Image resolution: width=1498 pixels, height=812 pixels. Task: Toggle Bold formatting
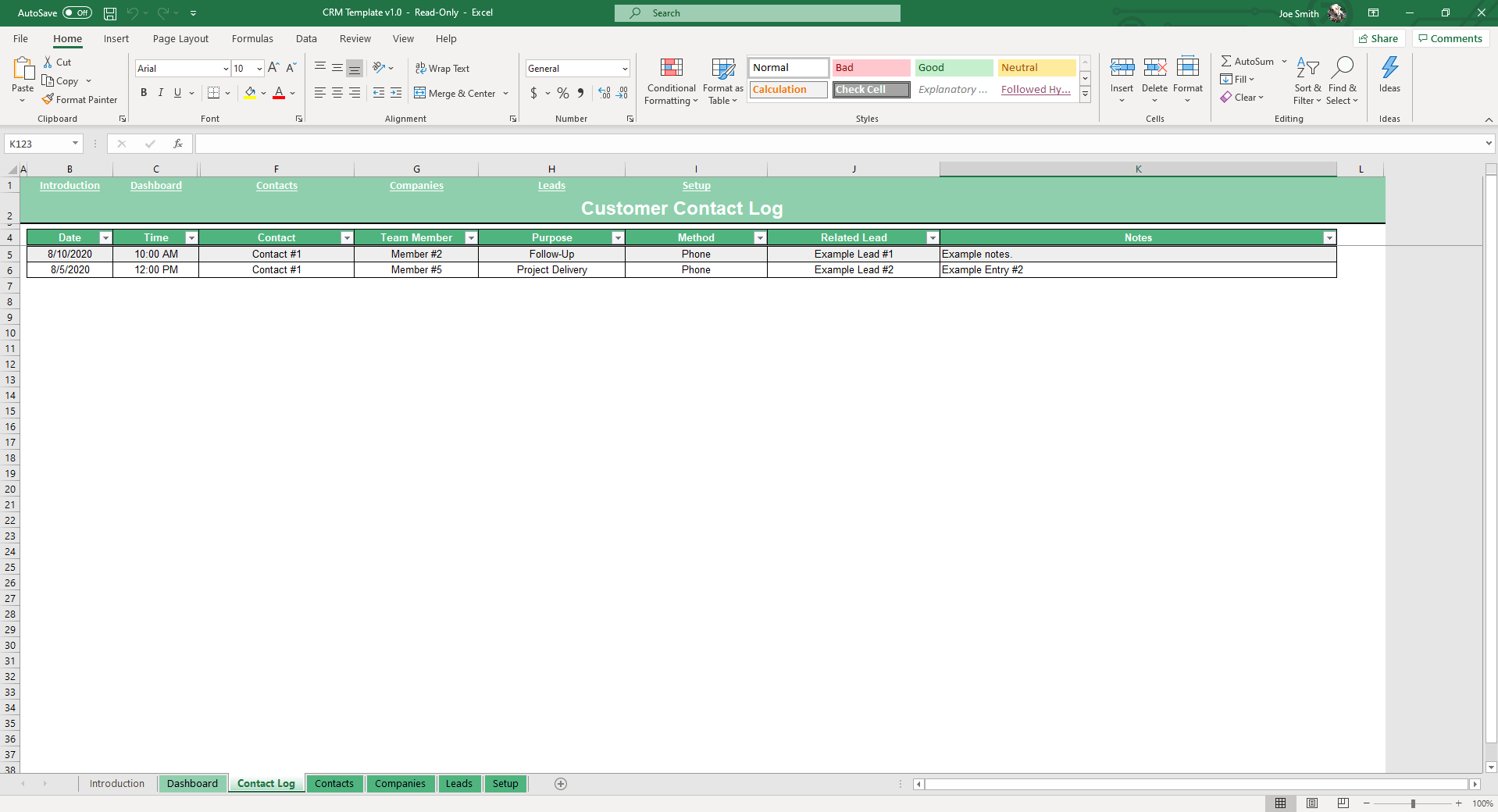pos(144,93)
